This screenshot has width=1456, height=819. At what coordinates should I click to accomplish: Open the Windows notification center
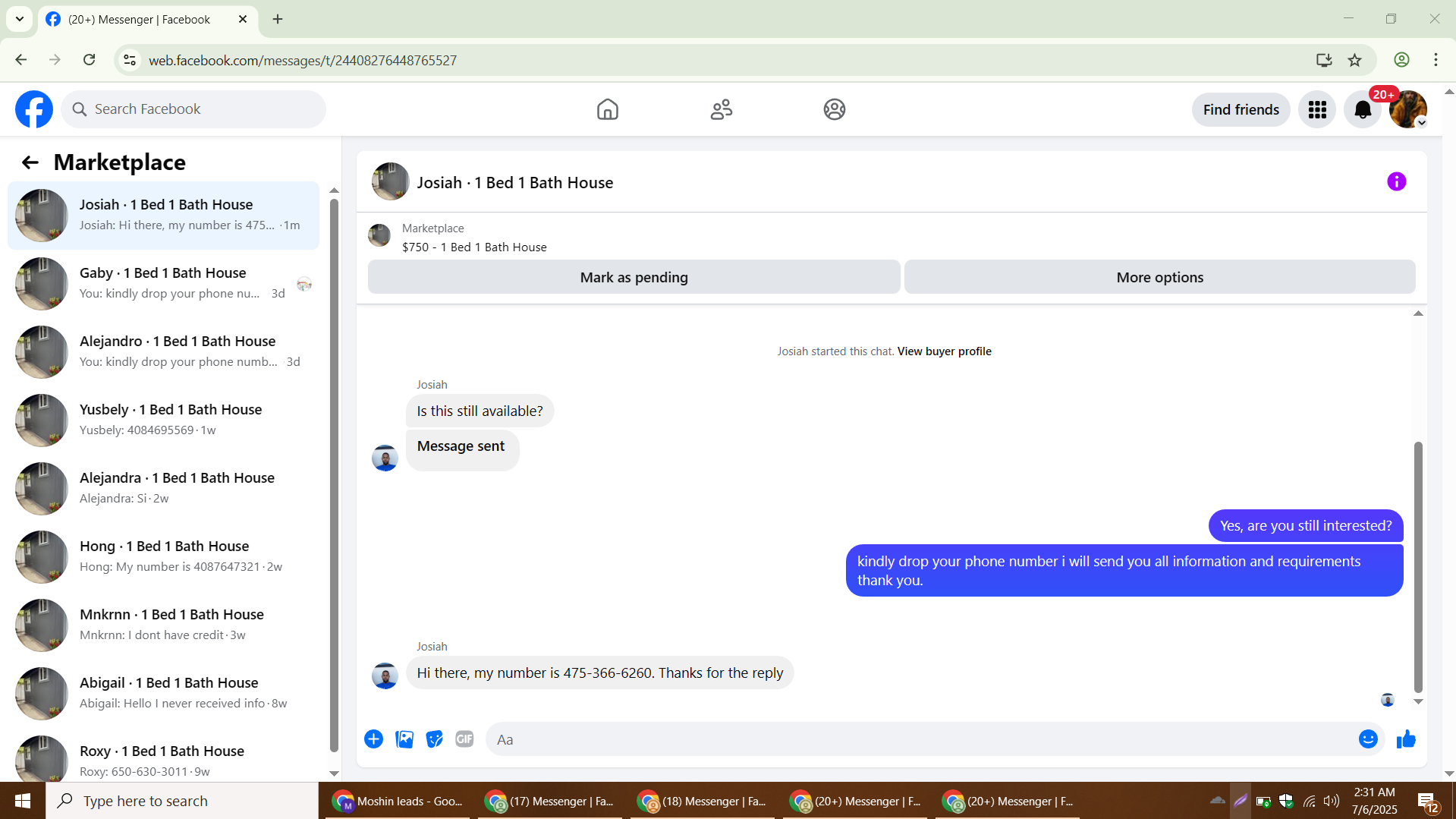click(1426, 801)
